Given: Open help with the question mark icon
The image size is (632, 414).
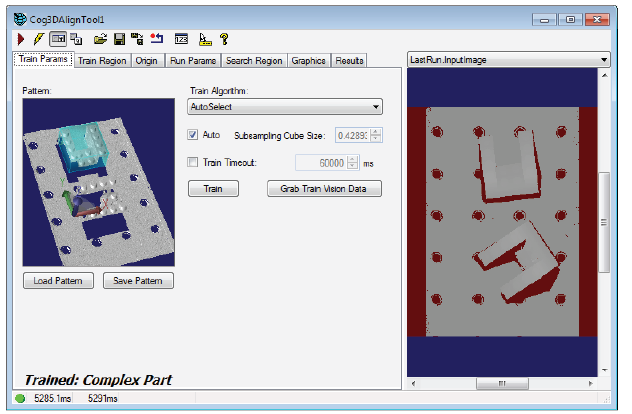Looking at the screenshot, I should pos(225,39).
